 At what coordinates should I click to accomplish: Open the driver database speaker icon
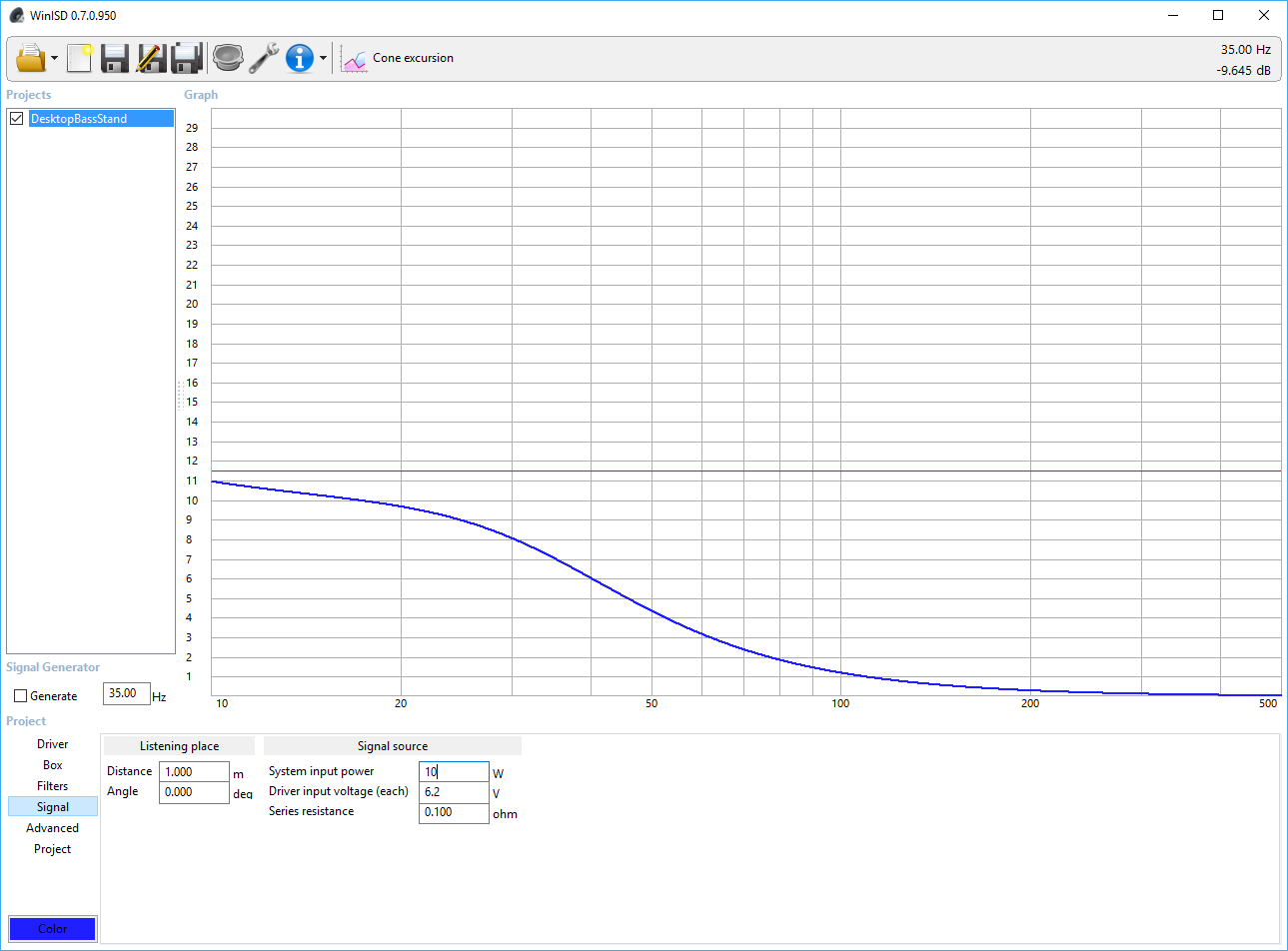[228, 58]
